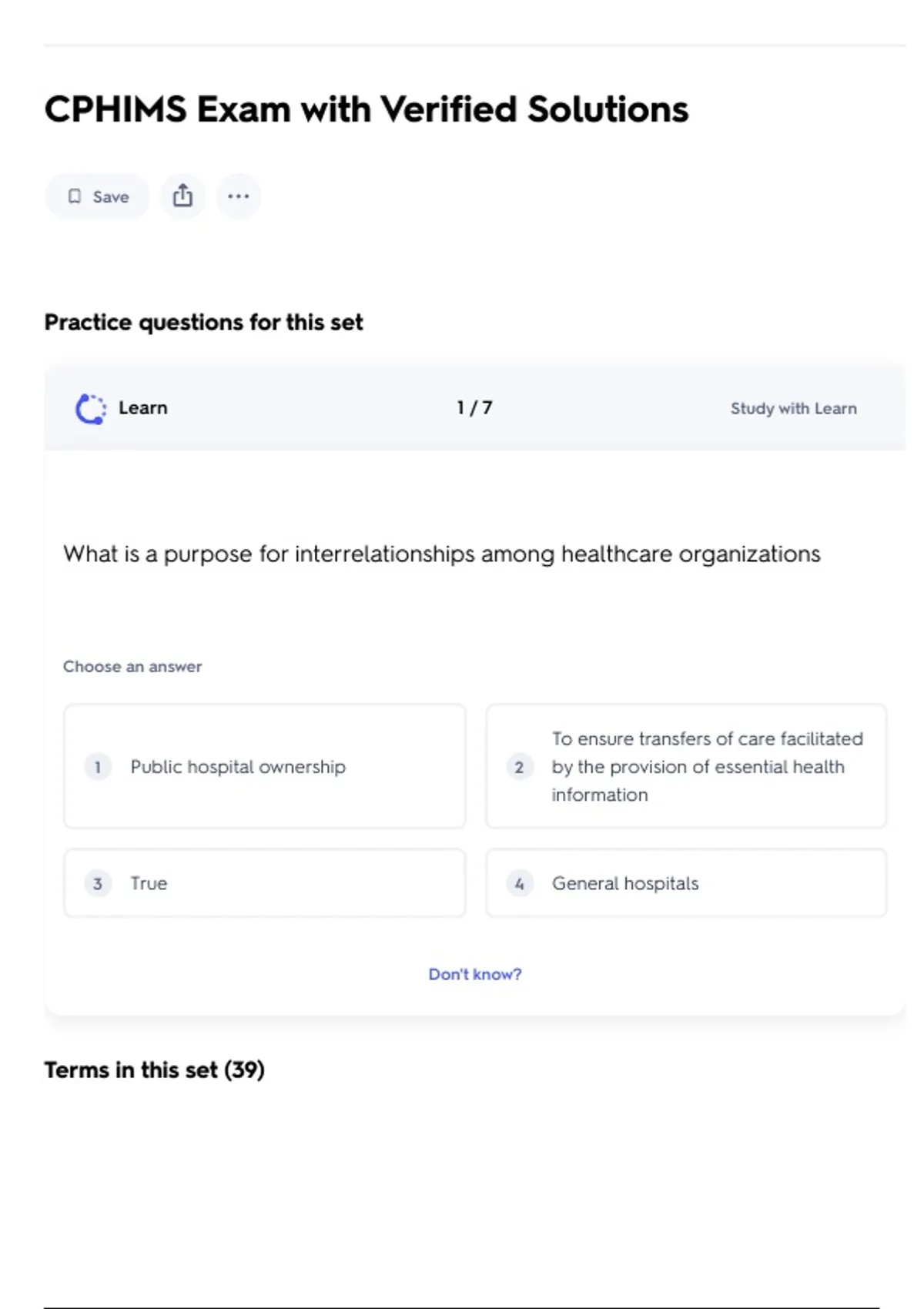The image size is (924, 1309).
Task: Click the number 3 answer badge
Action: point(98,883)
